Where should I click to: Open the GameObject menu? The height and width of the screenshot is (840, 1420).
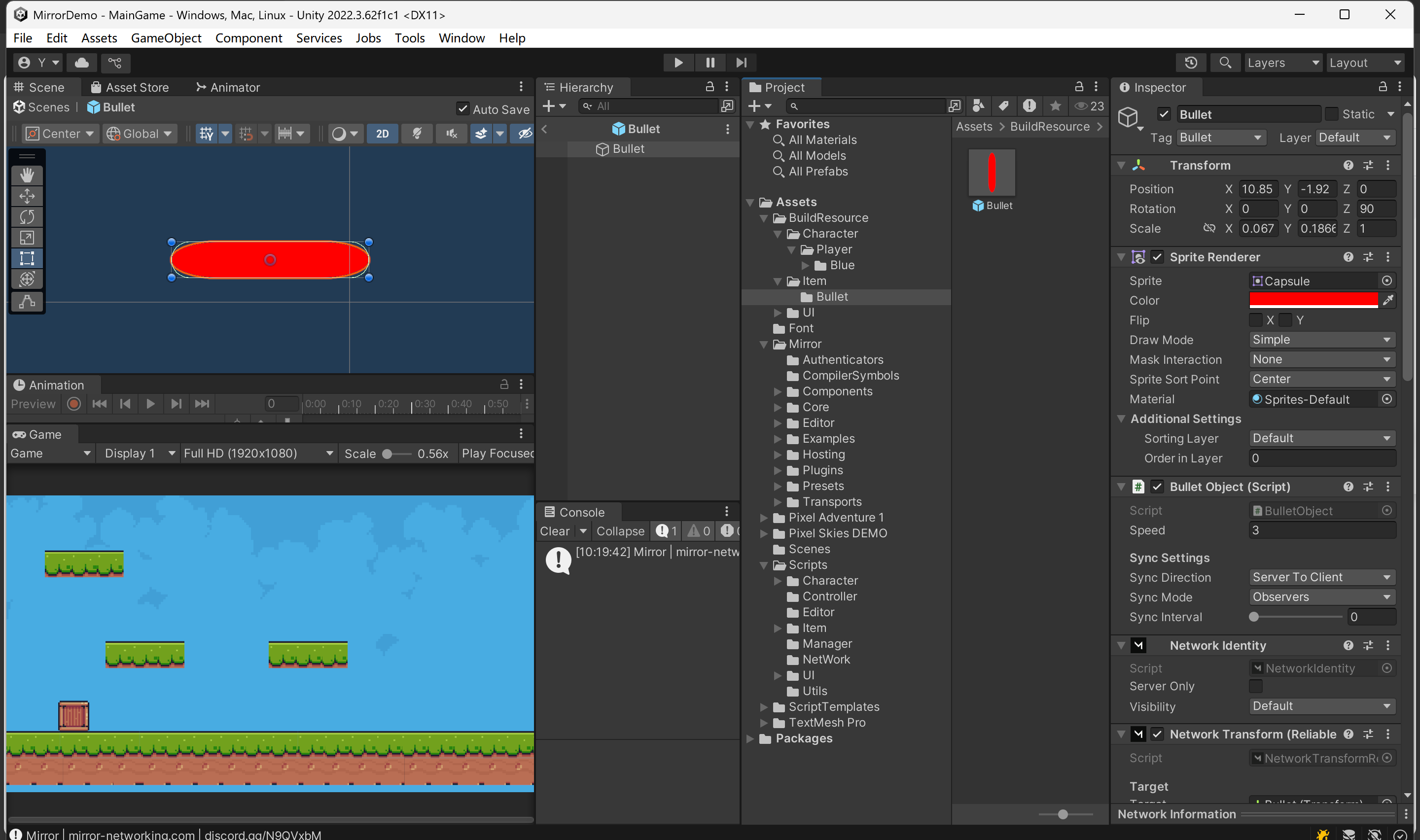166,38
